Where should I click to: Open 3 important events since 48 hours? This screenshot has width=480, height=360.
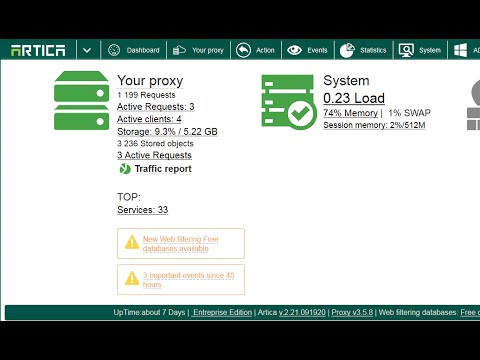[188, 280]
